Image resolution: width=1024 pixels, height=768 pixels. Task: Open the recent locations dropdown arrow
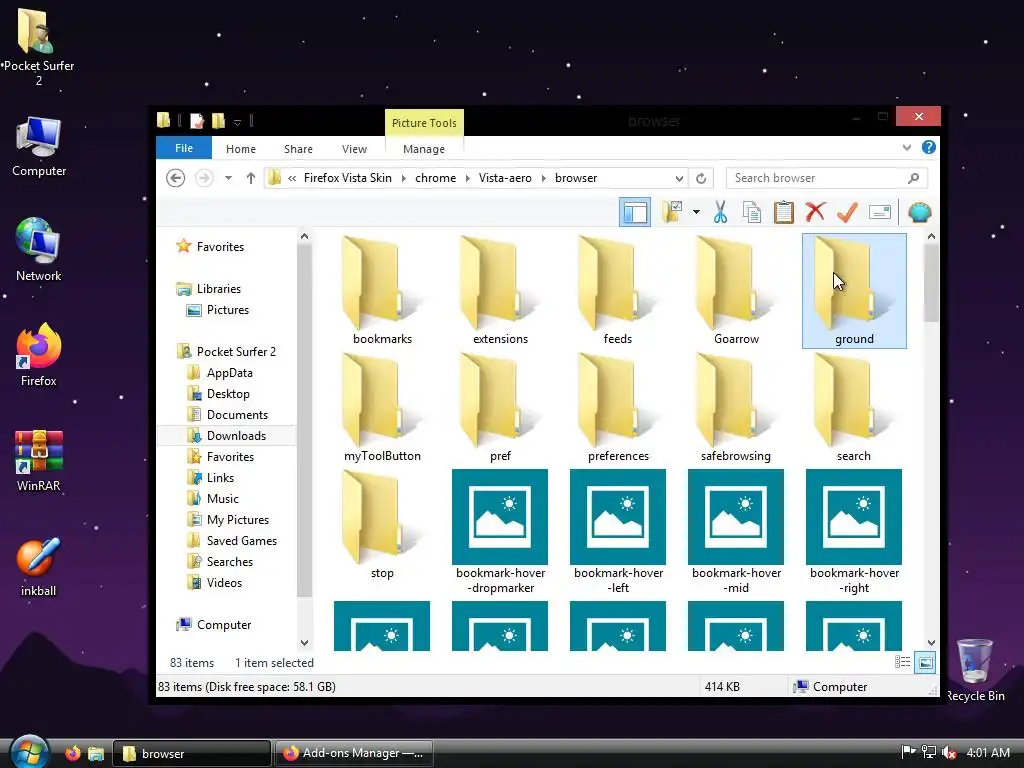tap(229, 178)
